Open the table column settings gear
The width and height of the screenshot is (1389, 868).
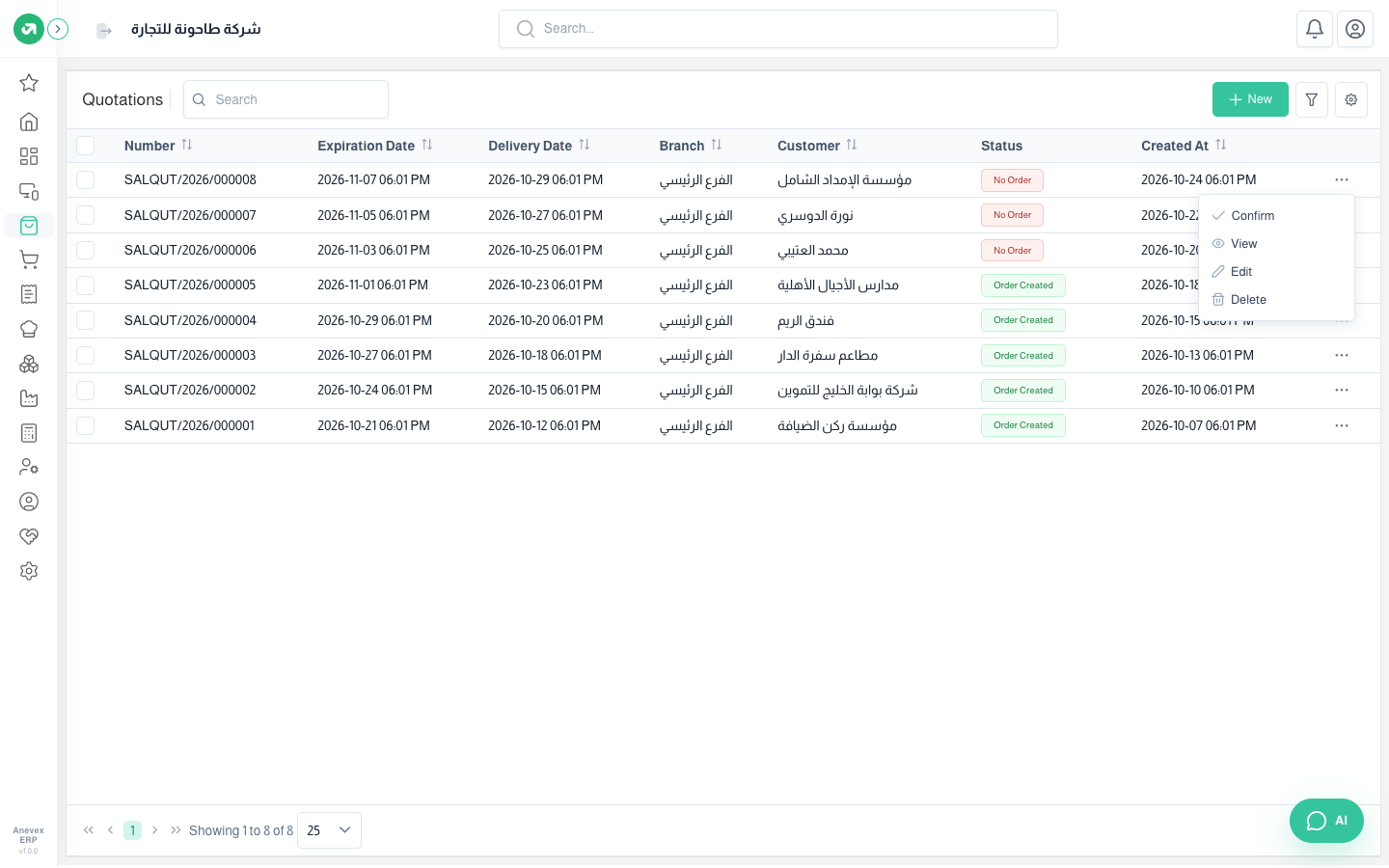tap(1351, 99)
